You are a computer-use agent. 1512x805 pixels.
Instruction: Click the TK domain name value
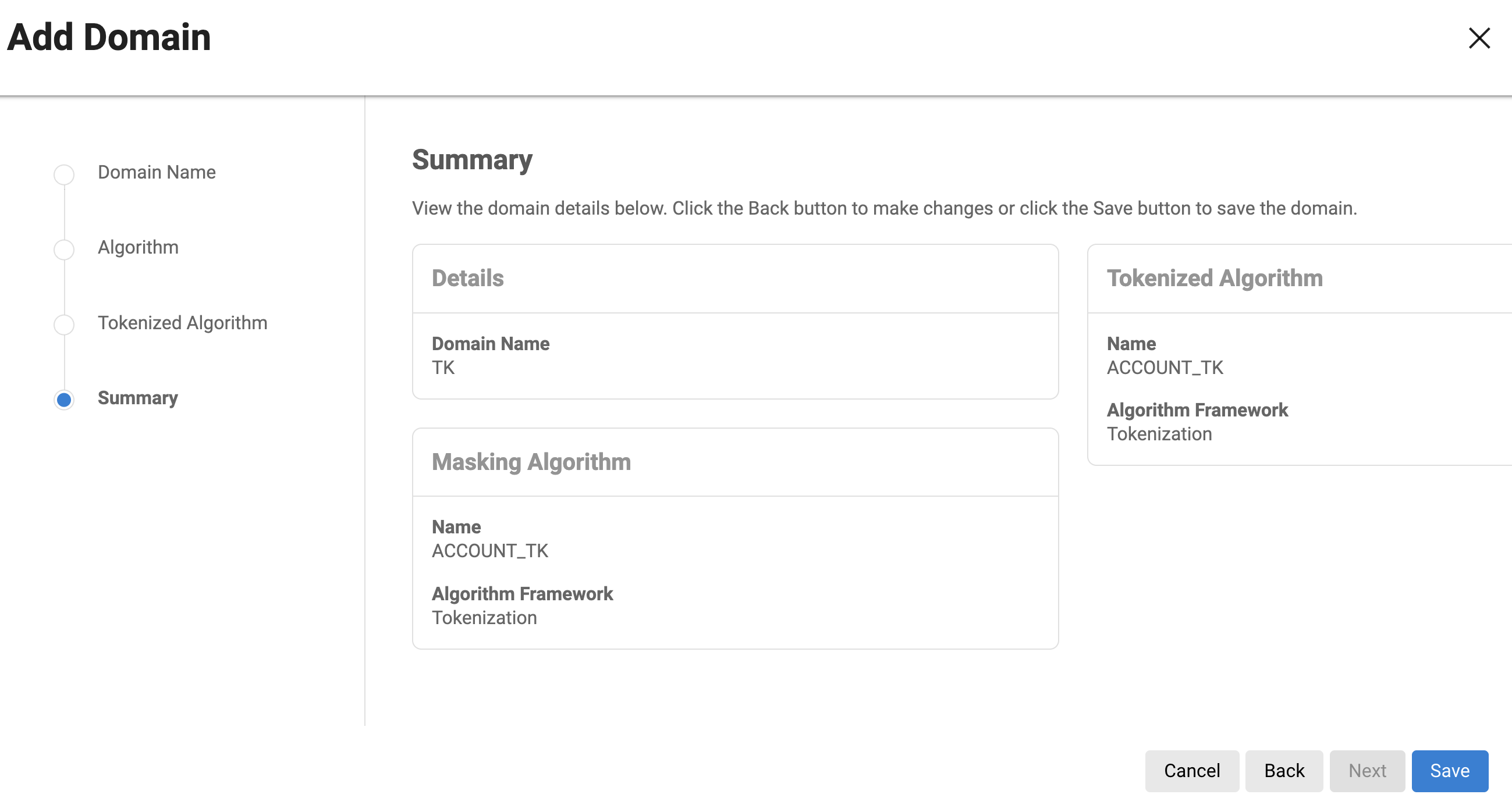coord(443,367)
